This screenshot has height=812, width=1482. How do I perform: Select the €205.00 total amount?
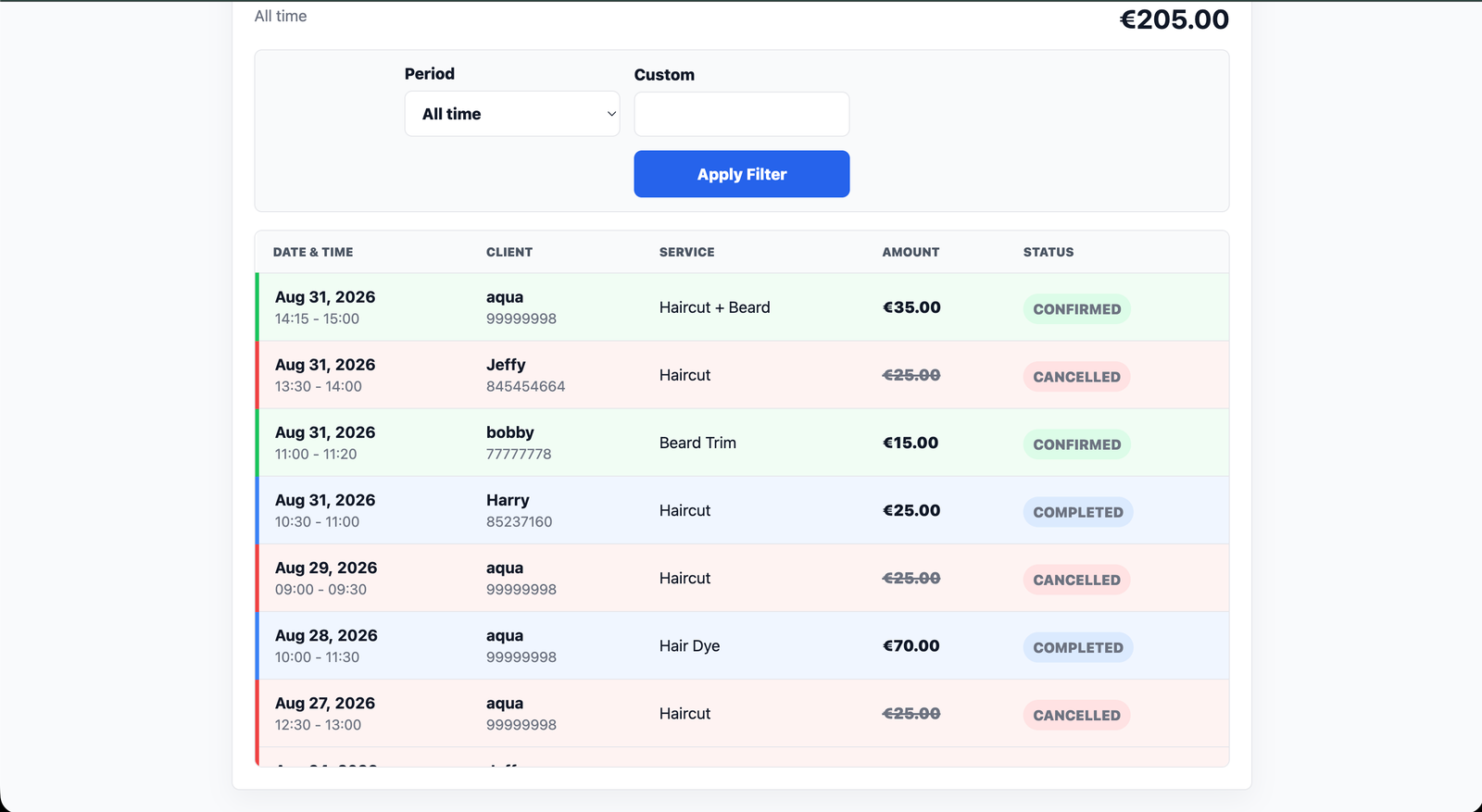tap(1174, 19)
